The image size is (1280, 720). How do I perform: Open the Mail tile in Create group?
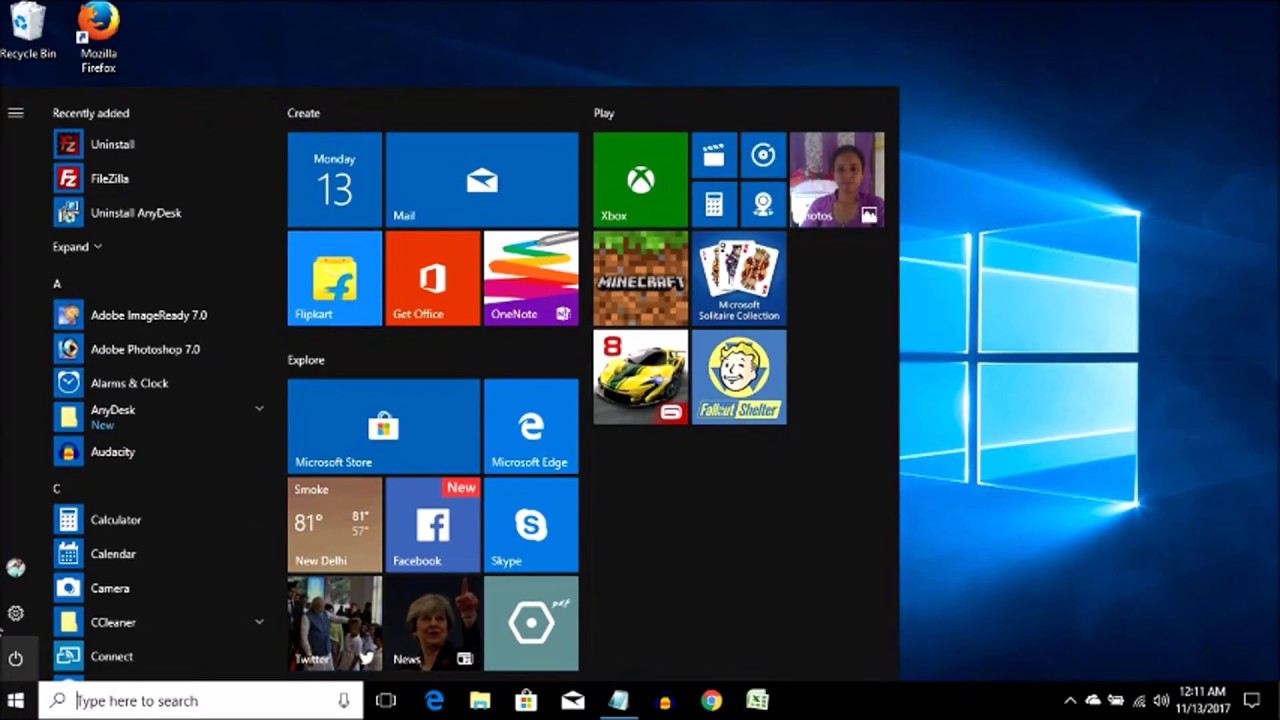point(482,180)
